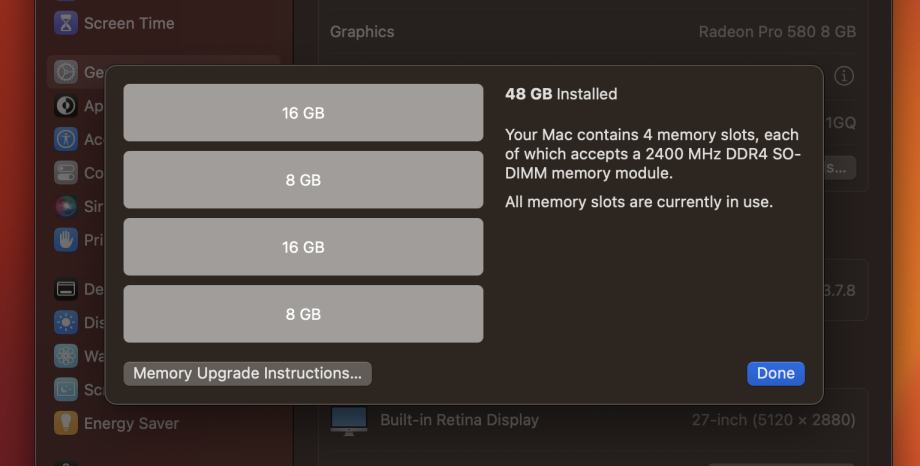
Task: Click the last 8 GB memory slot
Action: coord(303,314)
